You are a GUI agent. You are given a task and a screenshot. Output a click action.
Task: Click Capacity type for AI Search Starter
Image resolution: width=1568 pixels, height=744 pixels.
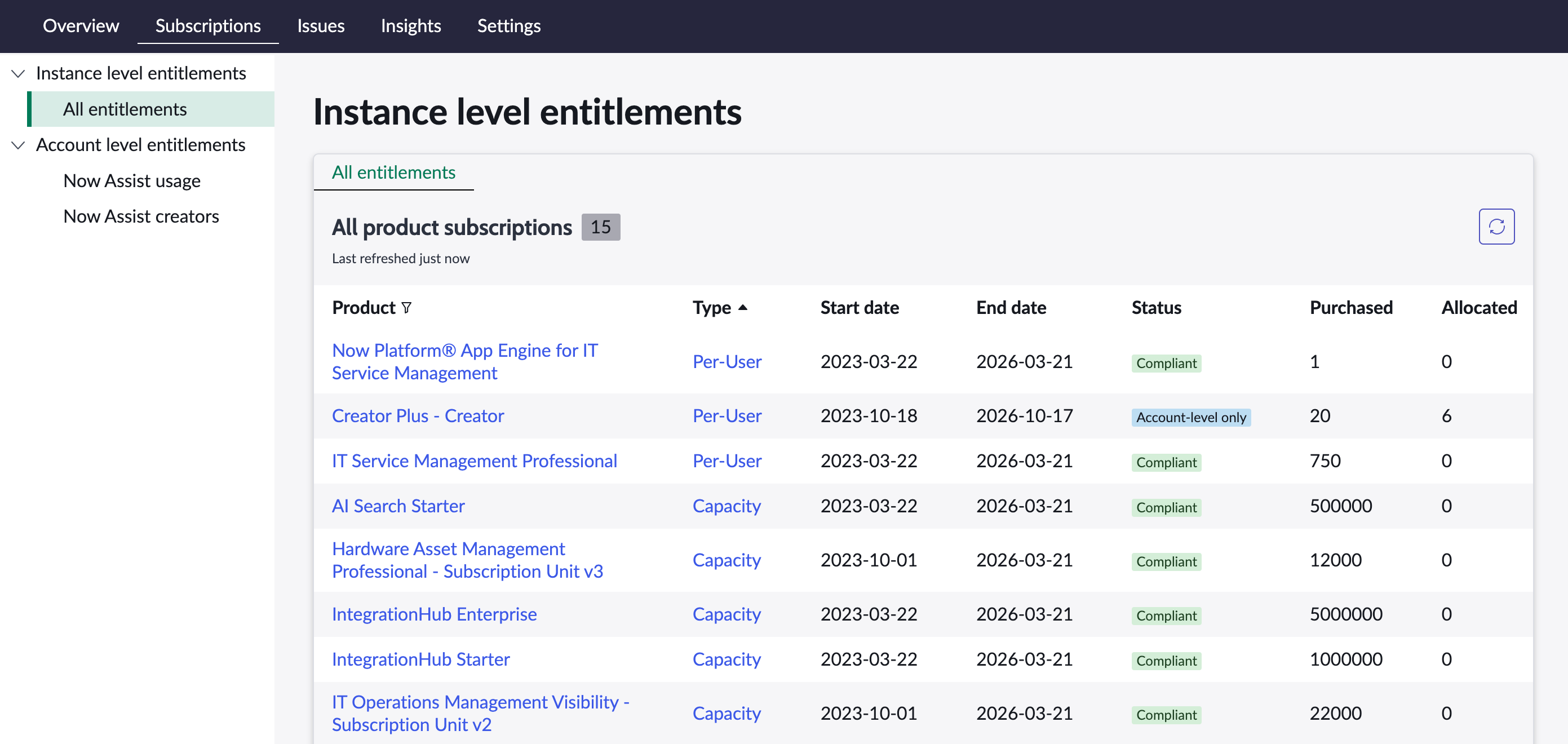tap(727, 506)
